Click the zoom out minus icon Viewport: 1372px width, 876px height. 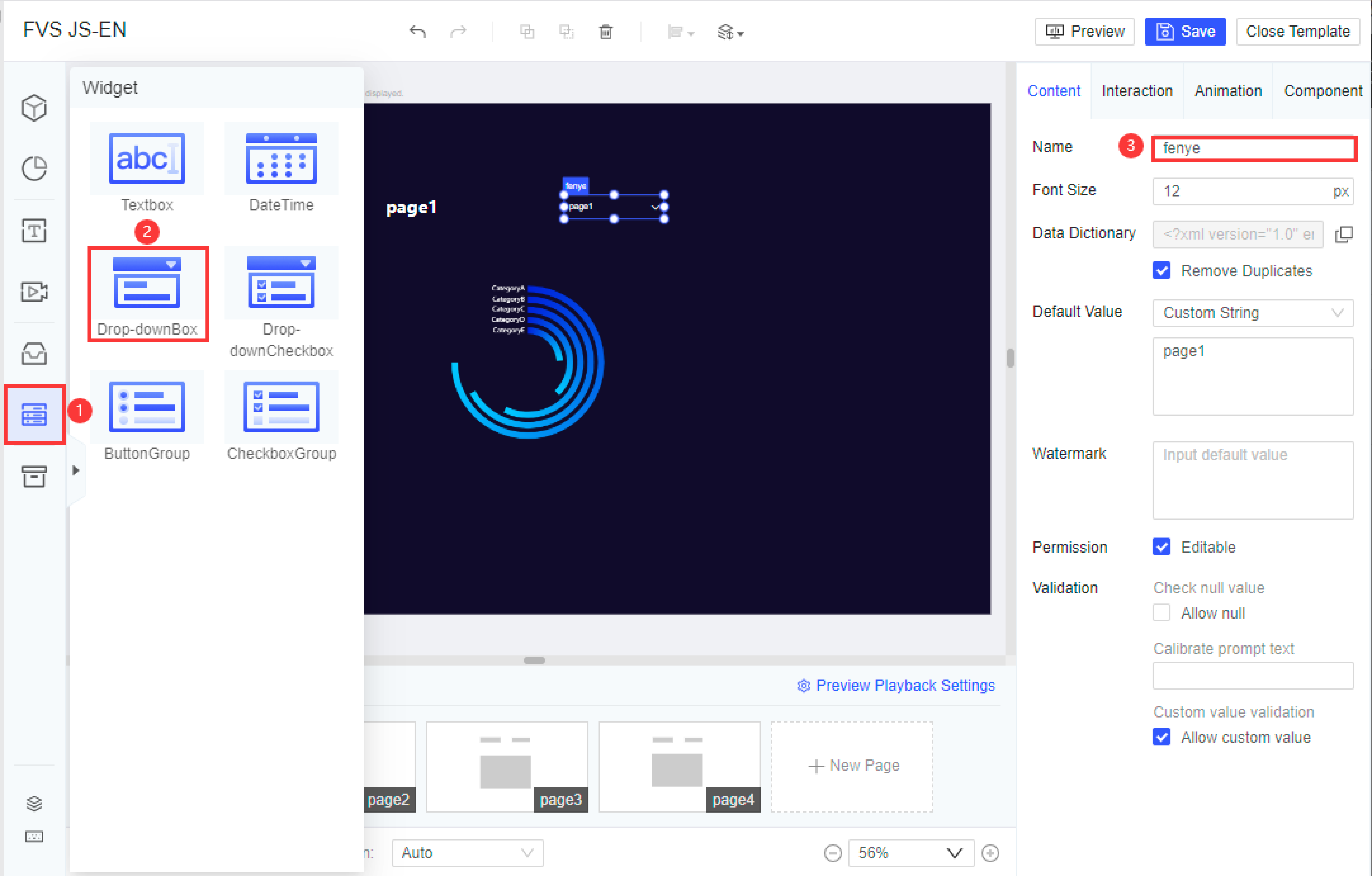(832, 853)
